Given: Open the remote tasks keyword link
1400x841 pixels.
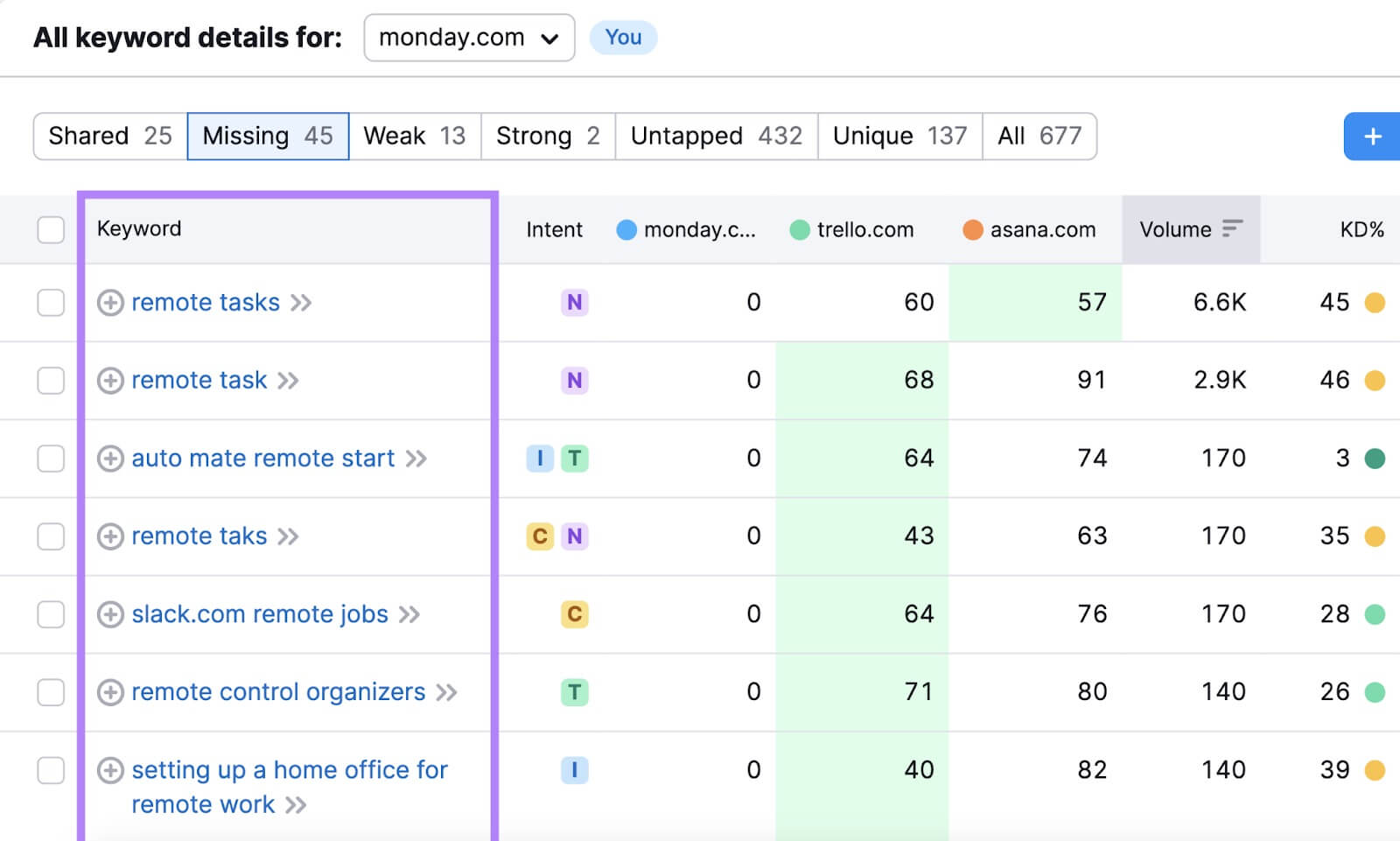Looking at the screenshot, I should coord(206,303).
